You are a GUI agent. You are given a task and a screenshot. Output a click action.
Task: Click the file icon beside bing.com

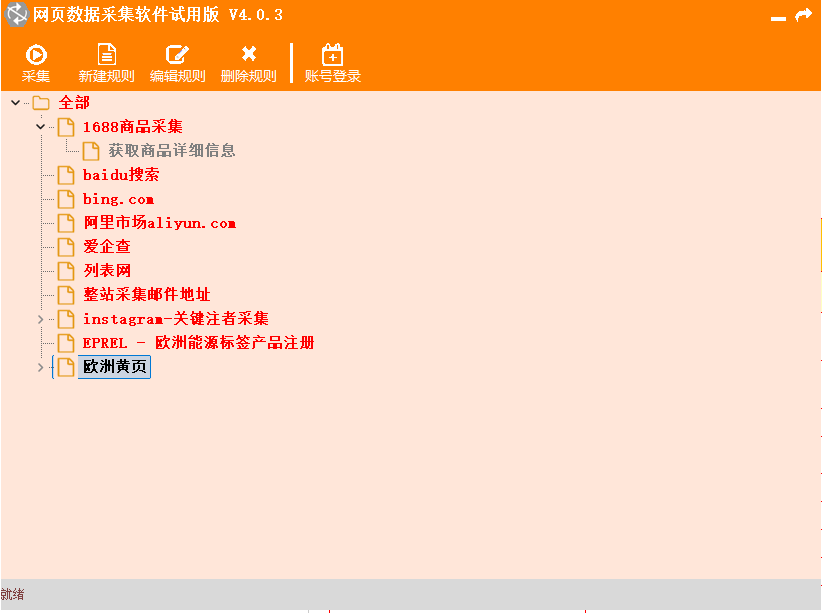point(66,199)
